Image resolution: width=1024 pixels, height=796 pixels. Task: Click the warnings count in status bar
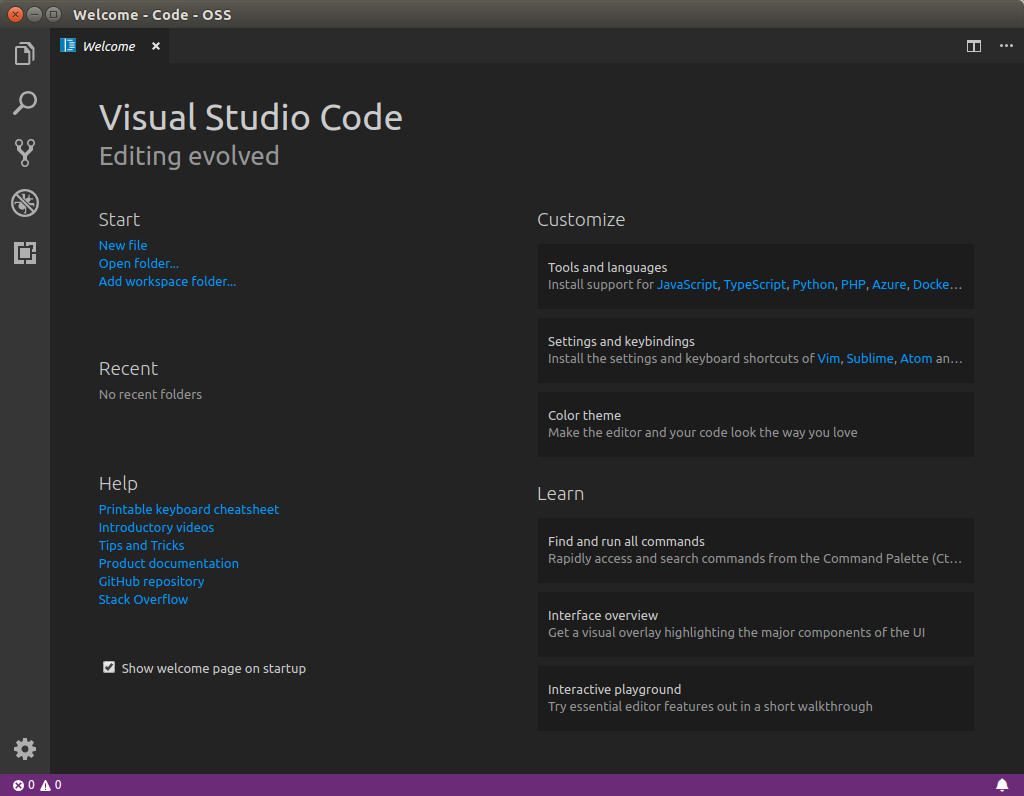(51, 785)
